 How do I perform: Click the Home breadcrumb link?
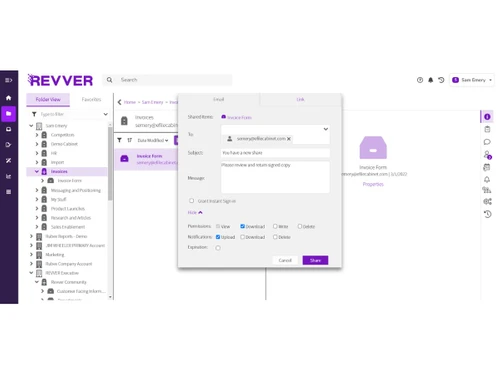click(130, 102)
